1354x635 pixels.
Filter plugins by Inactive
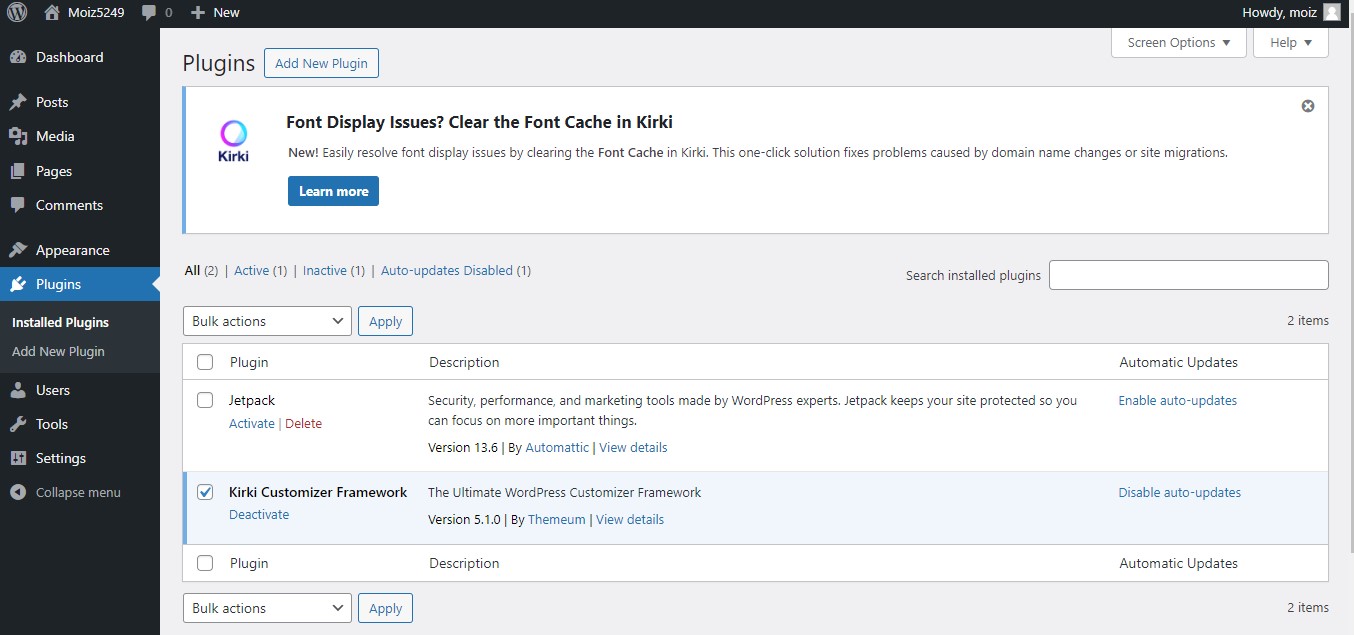325,270
